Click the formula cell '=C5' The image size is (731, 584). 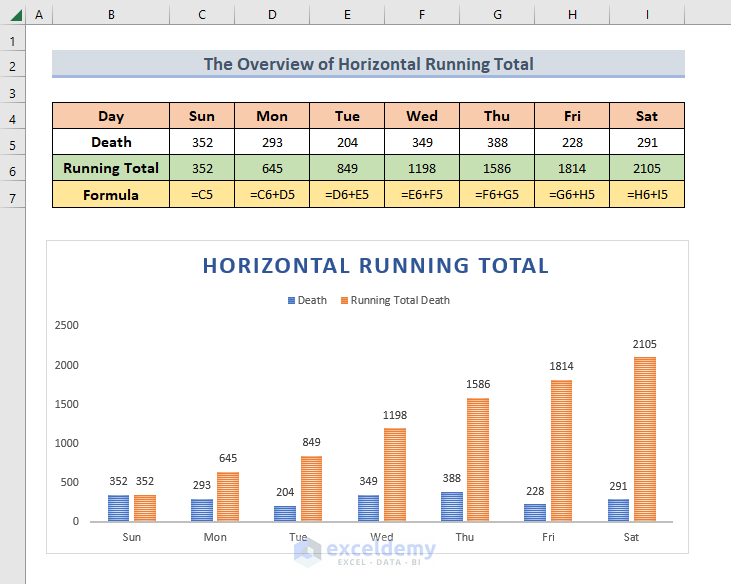click(202, 194)
